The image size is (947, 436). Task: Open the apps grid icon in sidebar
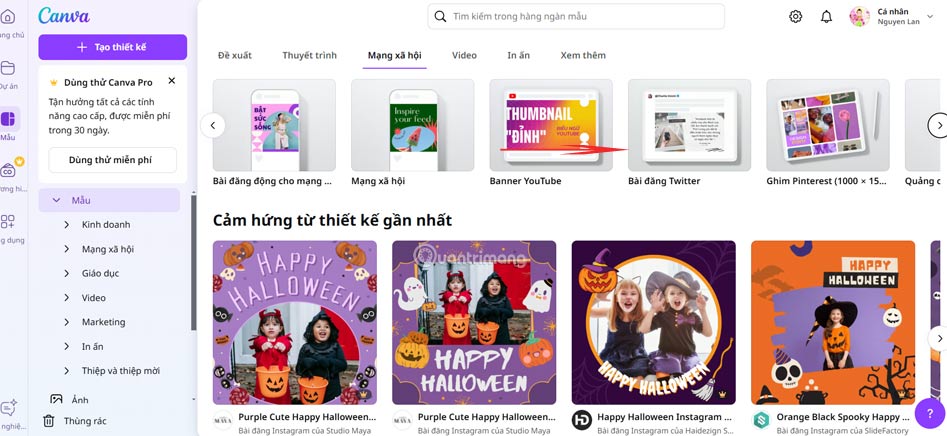click(8, 222)
